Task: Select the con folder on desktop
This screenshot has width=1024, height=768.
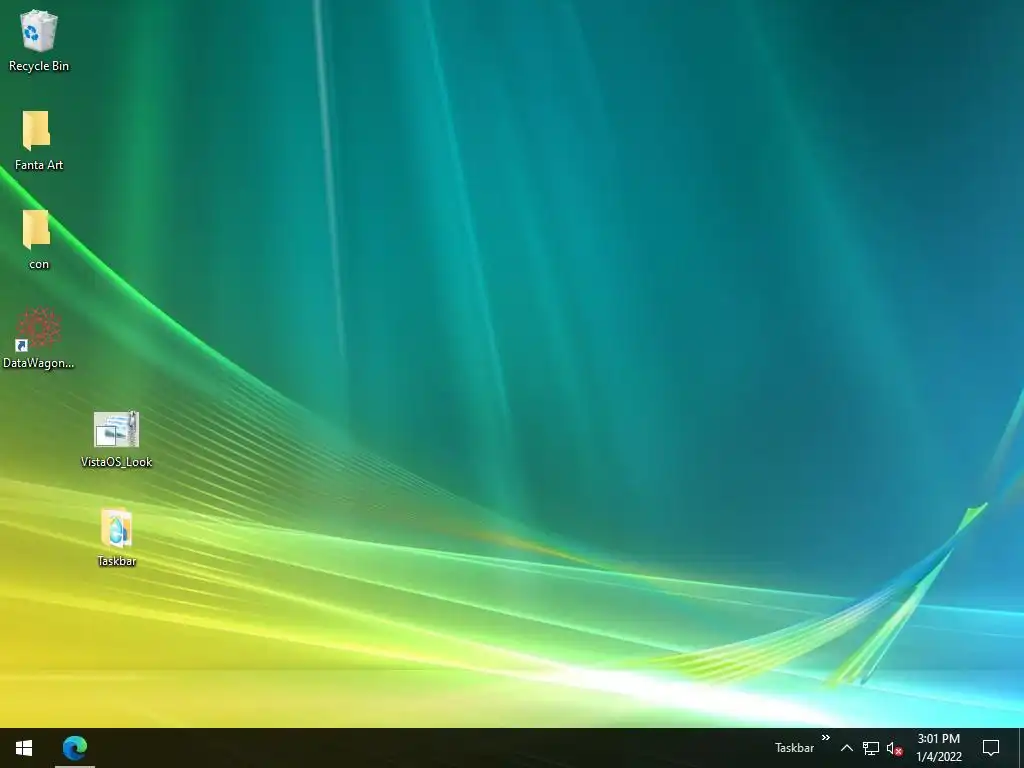Action: [37, 230]
